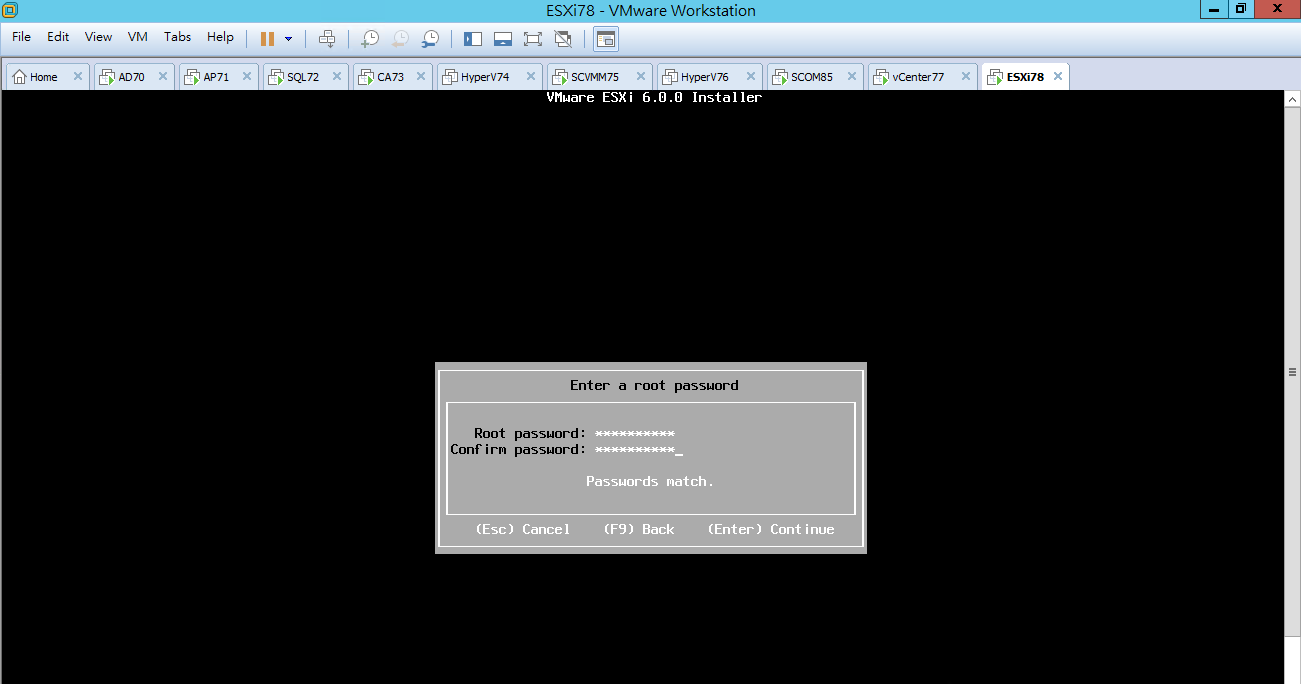Click the 'Passwords match.' message
The image size is (1301, 684).
[650, 481]
